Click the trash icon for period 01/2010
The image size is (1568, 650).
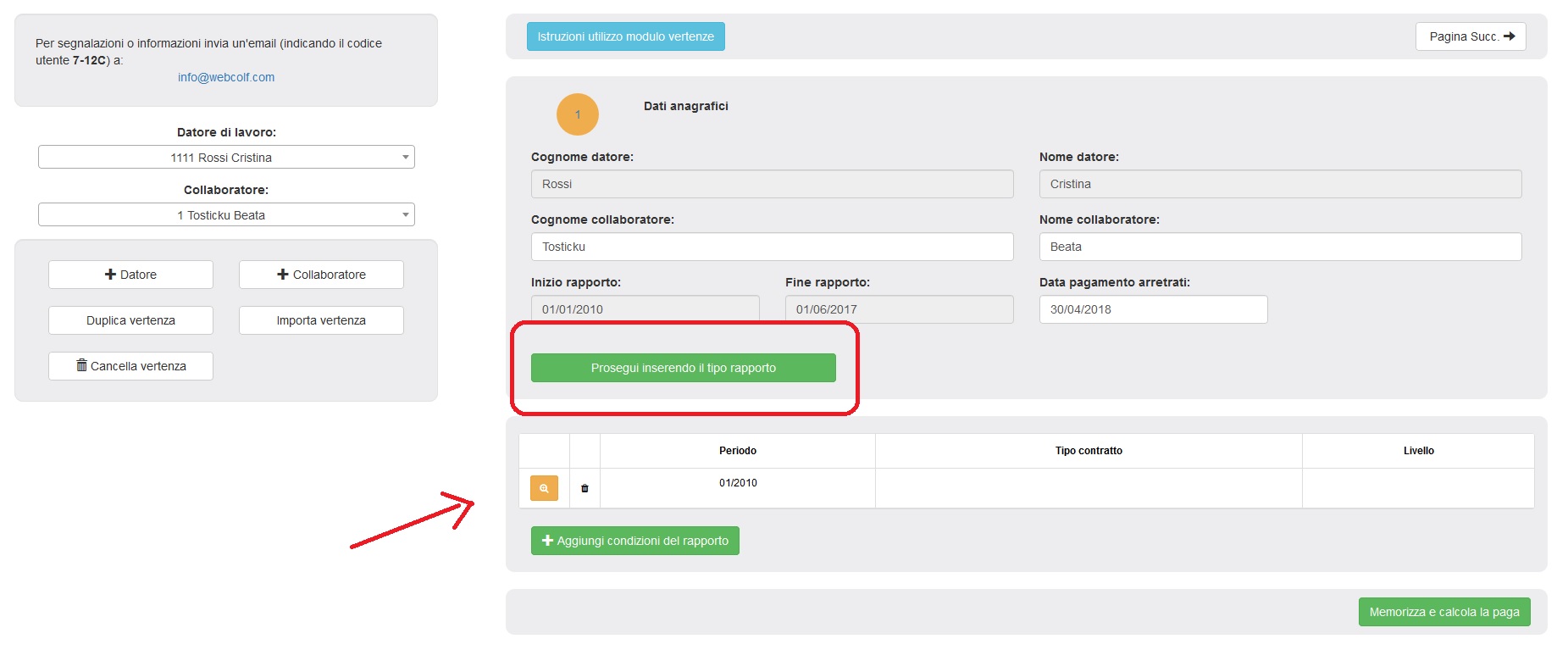point(585,488)
